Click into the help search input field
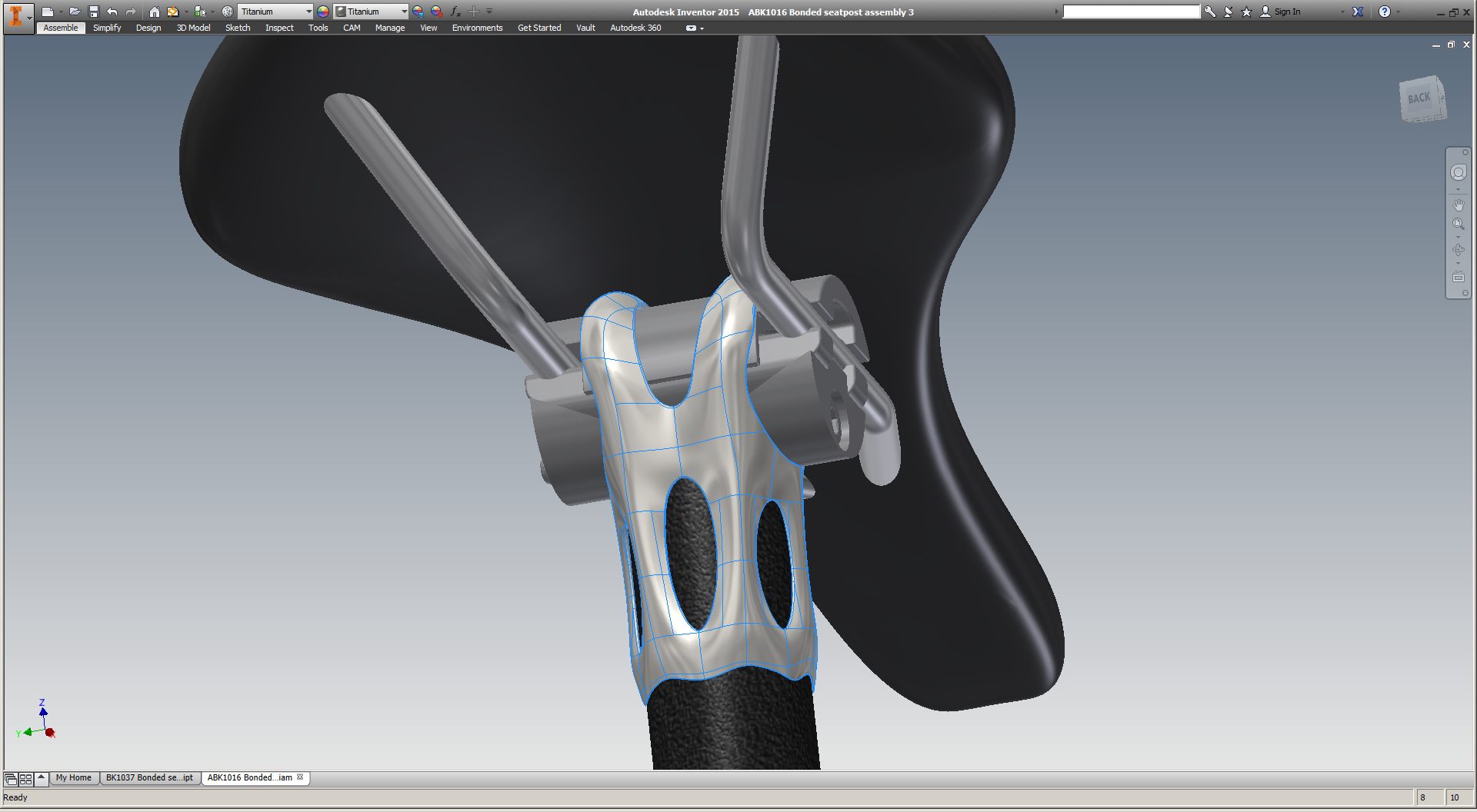Screen dimensions: 1477x812 1131,12
